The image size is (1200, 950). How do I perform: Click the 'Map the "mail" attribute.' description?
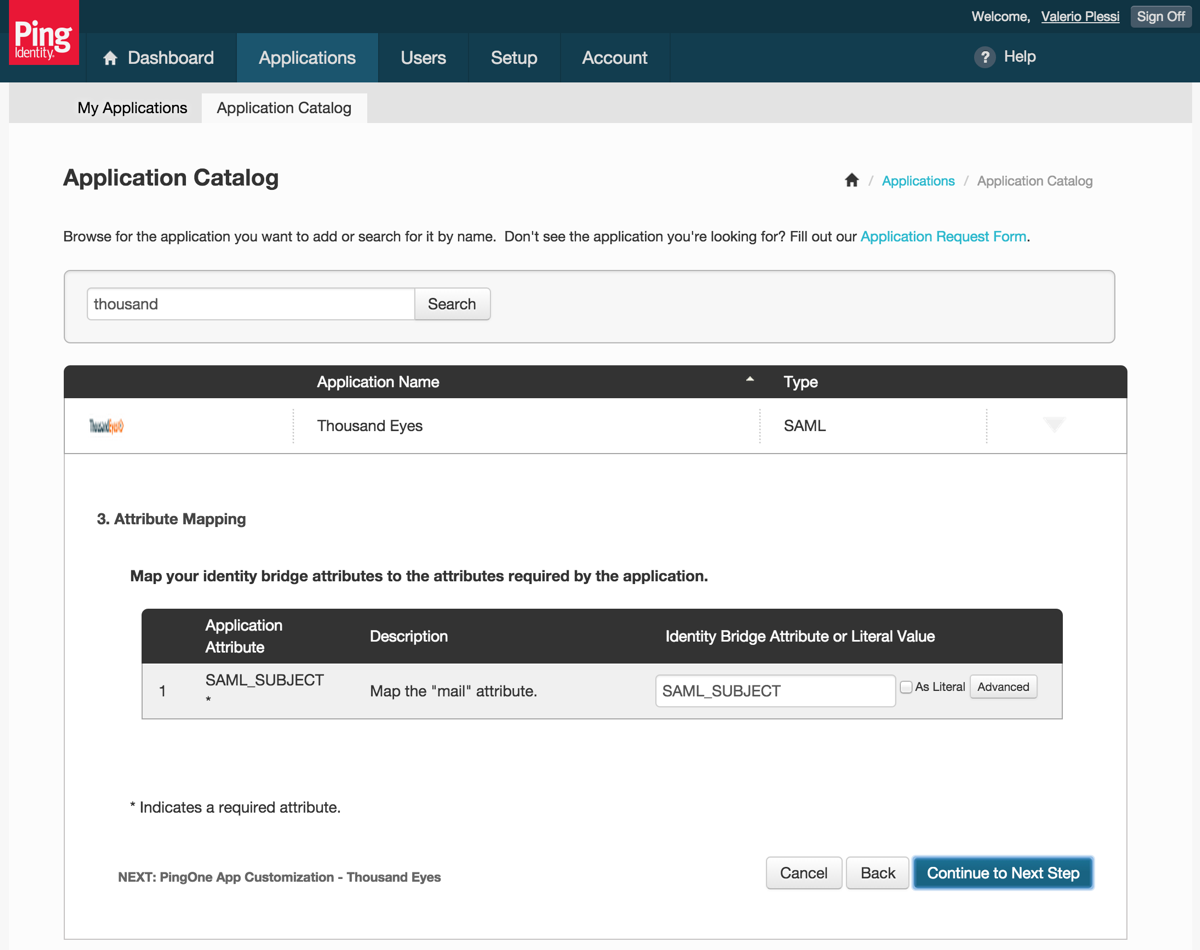point(453,691)
